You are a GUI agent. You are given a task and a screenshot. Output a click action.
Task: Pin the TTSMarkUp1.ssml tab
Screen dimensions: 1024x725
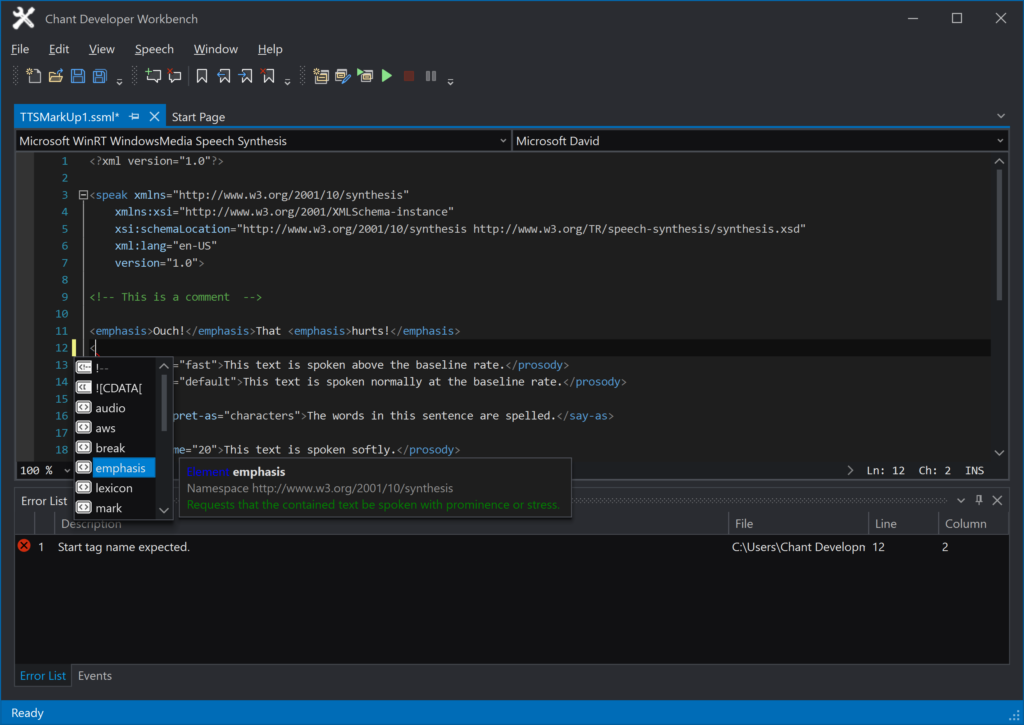coord(135,116)
